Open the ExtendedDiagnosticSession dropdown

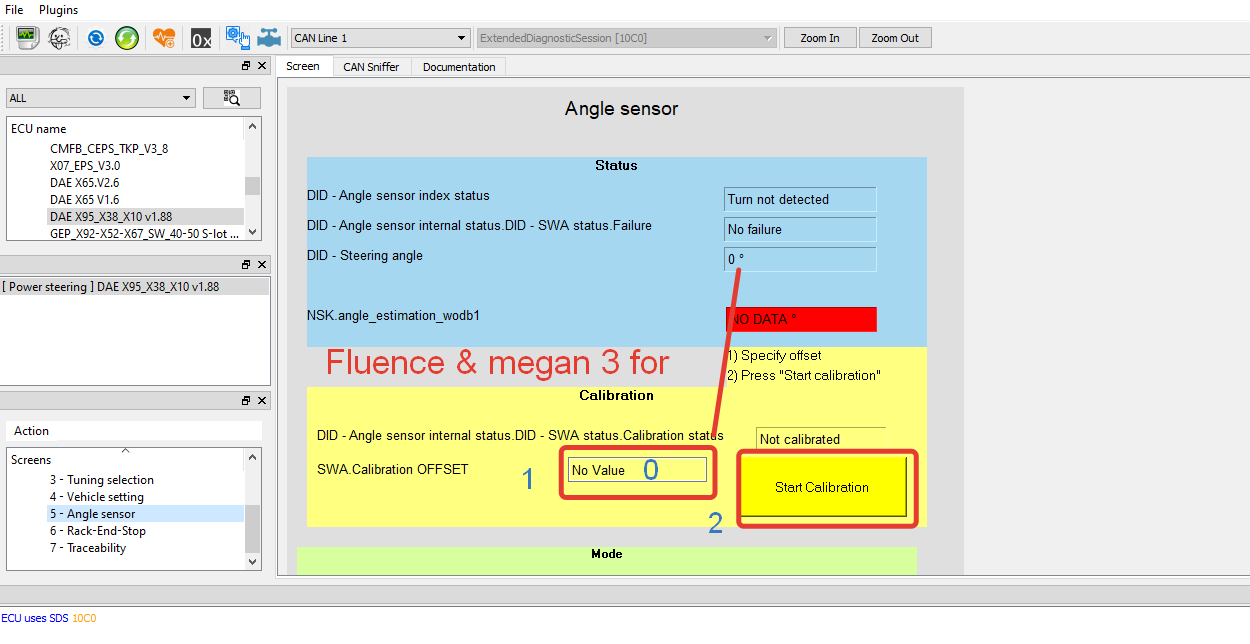[x=768, y=37]
